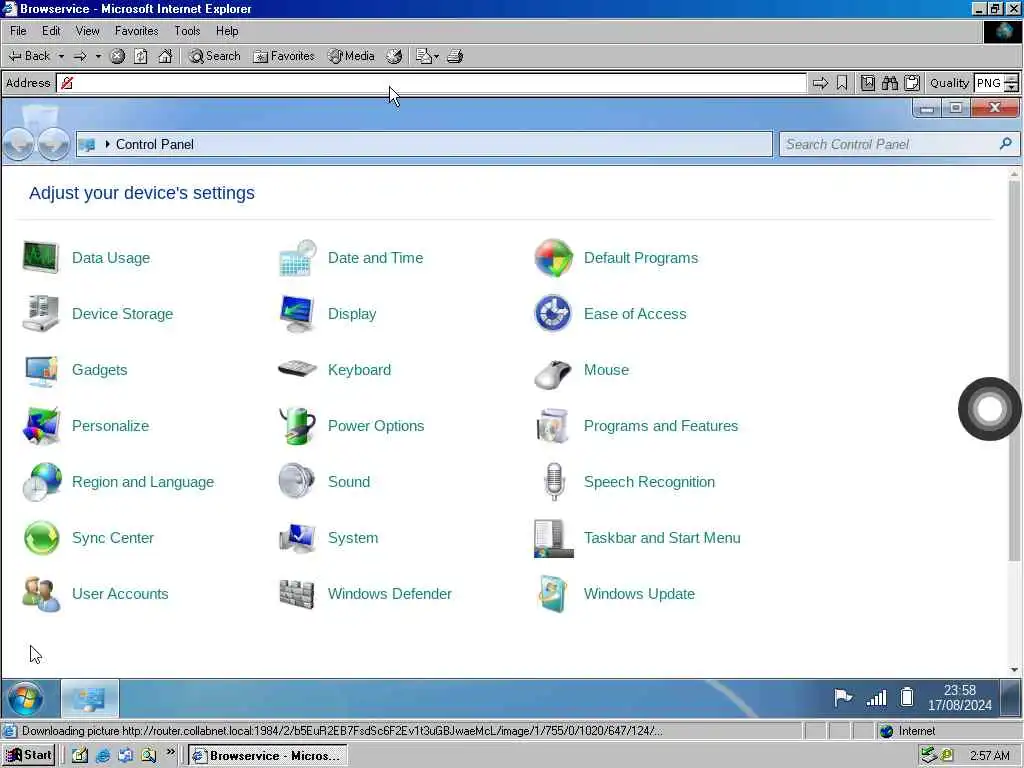Show more Quick Launch items chevron
This screenshot has width=1024, height=768.
(x=170, y=752)
